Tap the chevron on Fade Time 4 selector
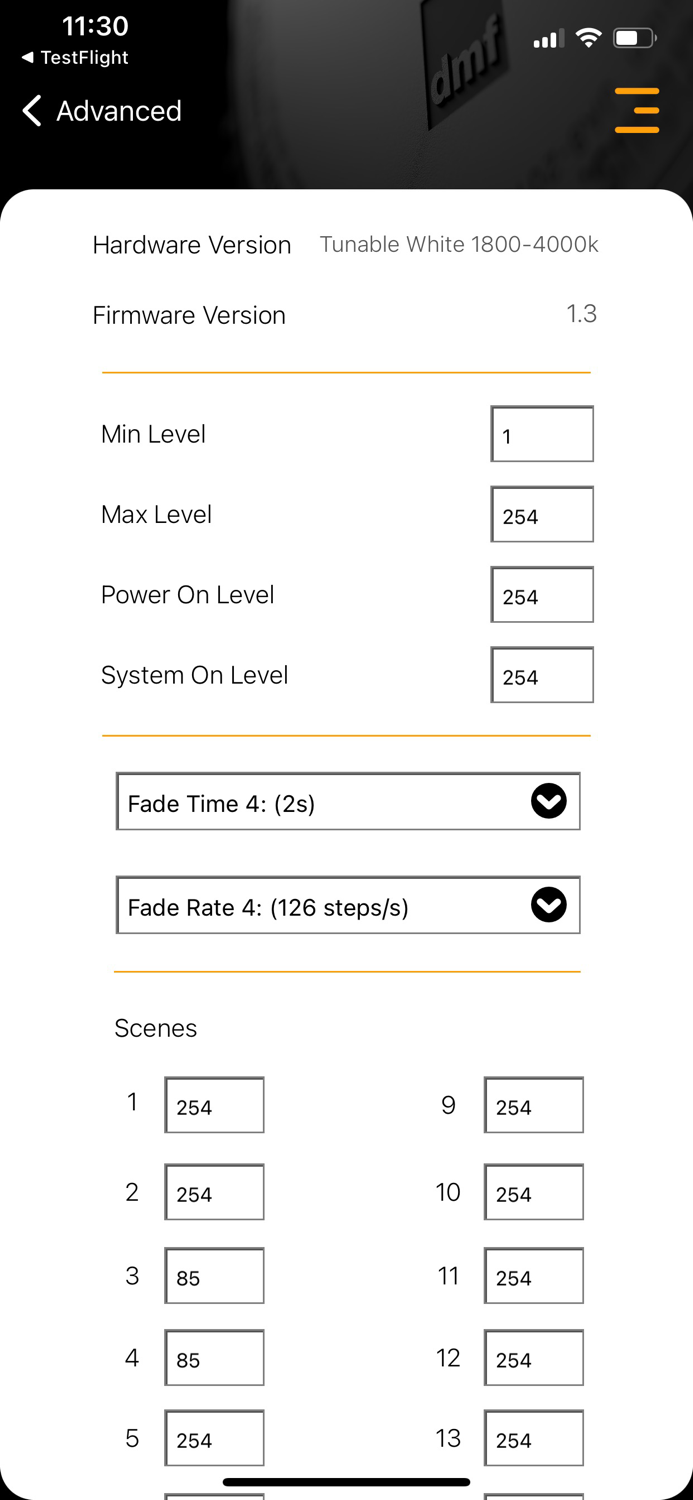 [548, 801]
